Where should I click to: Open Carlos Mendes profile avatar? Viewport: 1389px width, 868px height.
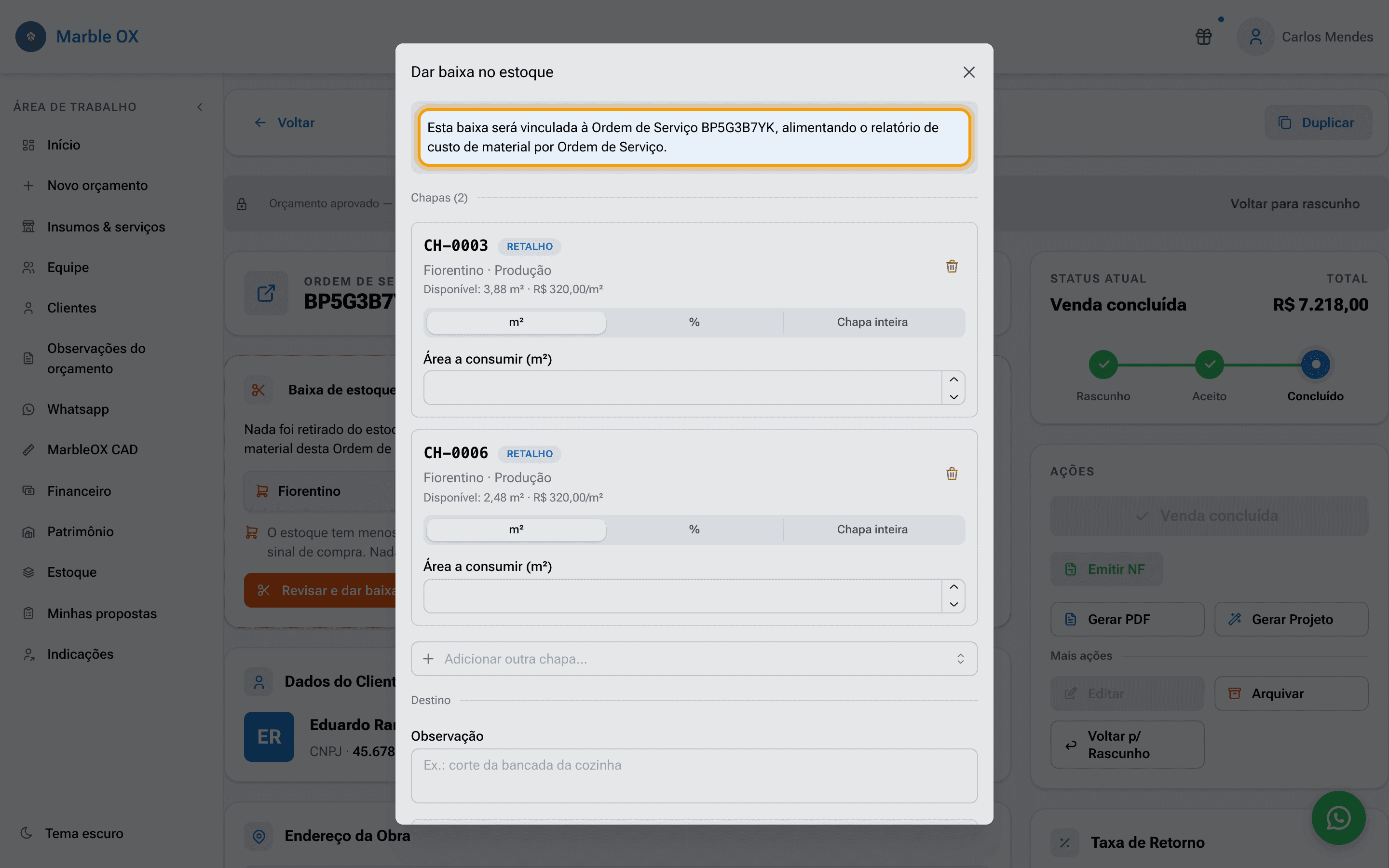pyautogui.click(x=1256, y=37)
